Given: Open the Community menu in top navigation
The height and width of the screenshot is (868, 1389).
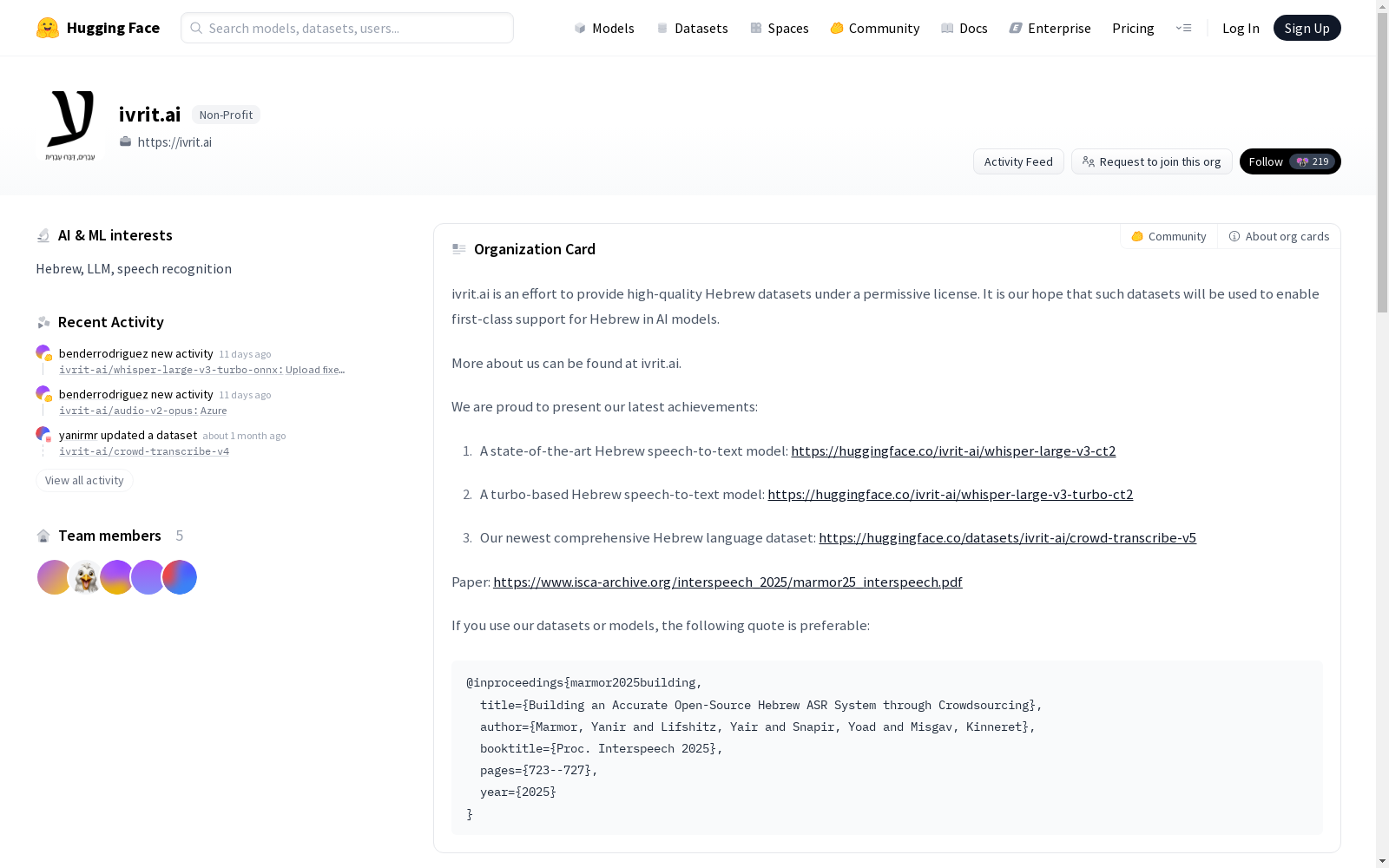Looking at the screenshot, I should click(874, 28).
